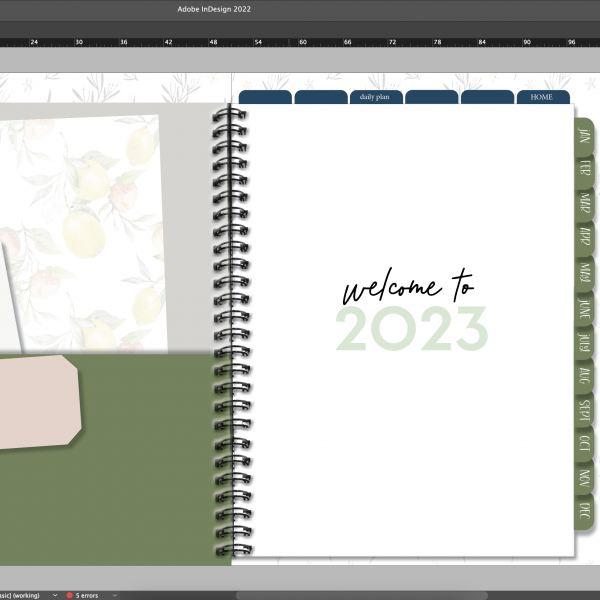Select the blank blue tab right of daily plan
Screen dimensions: 600x600
pyautogui.click(x=432, y=97)
